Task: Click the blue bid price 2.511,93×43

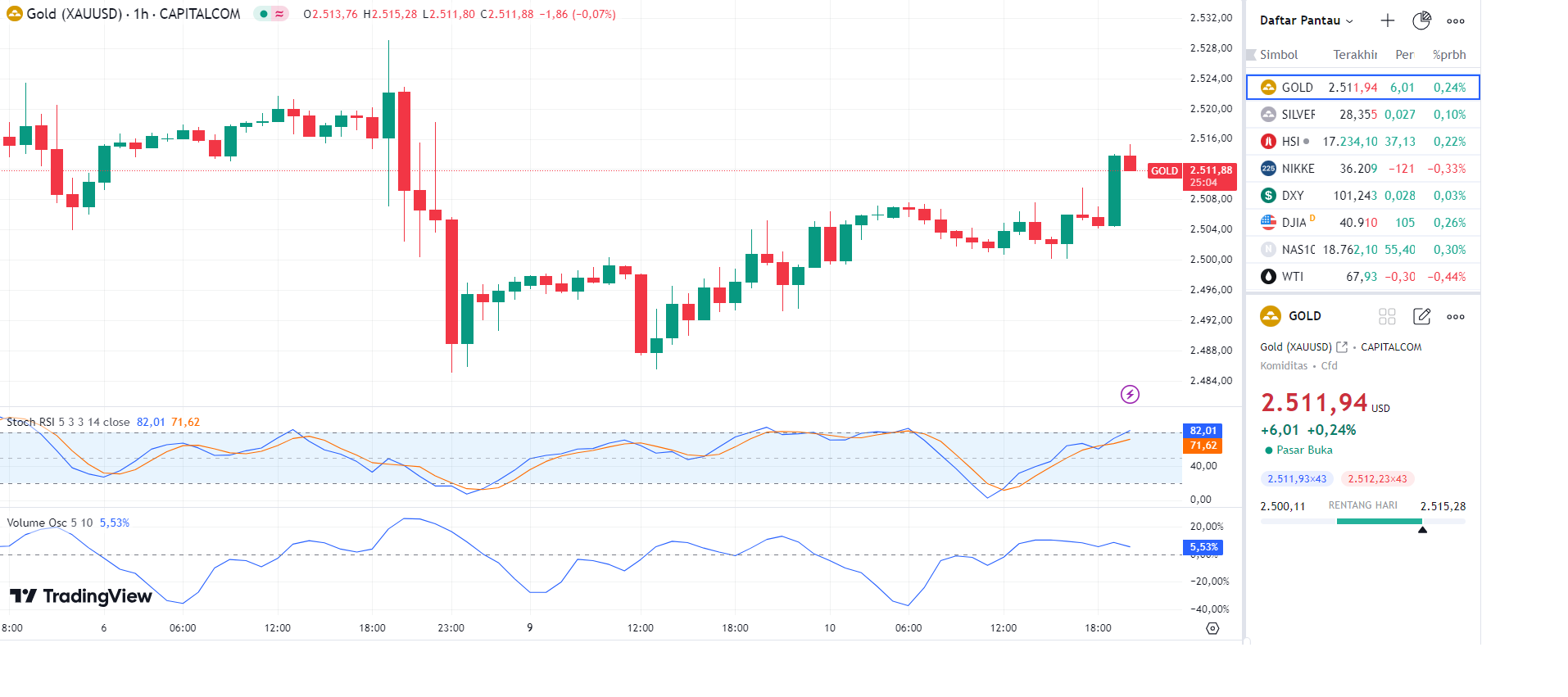Action: pos(1296,479)
